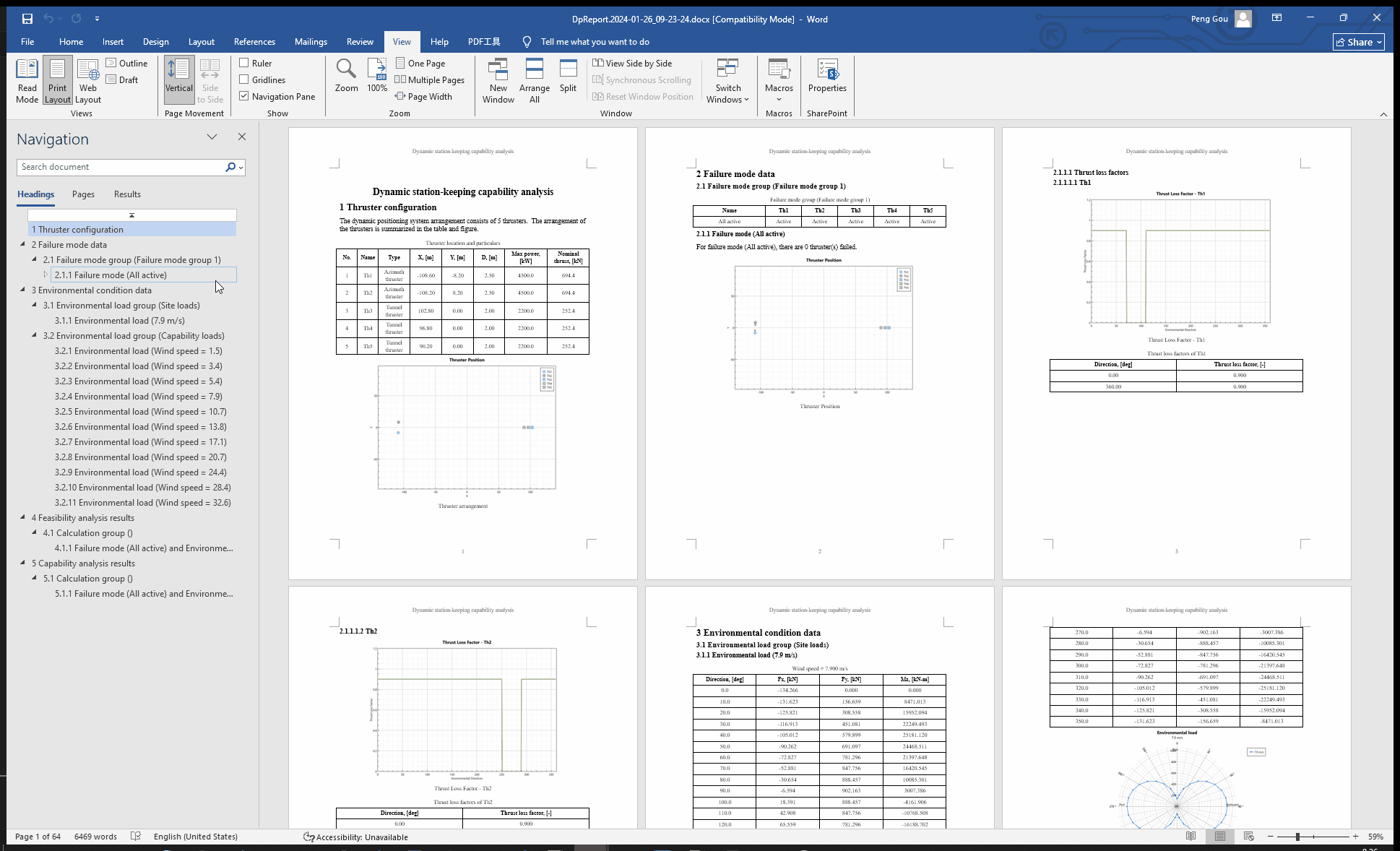1400x851 pixels.
Task: Open search options dropdown in Navigation
Action: pos(241,168)
